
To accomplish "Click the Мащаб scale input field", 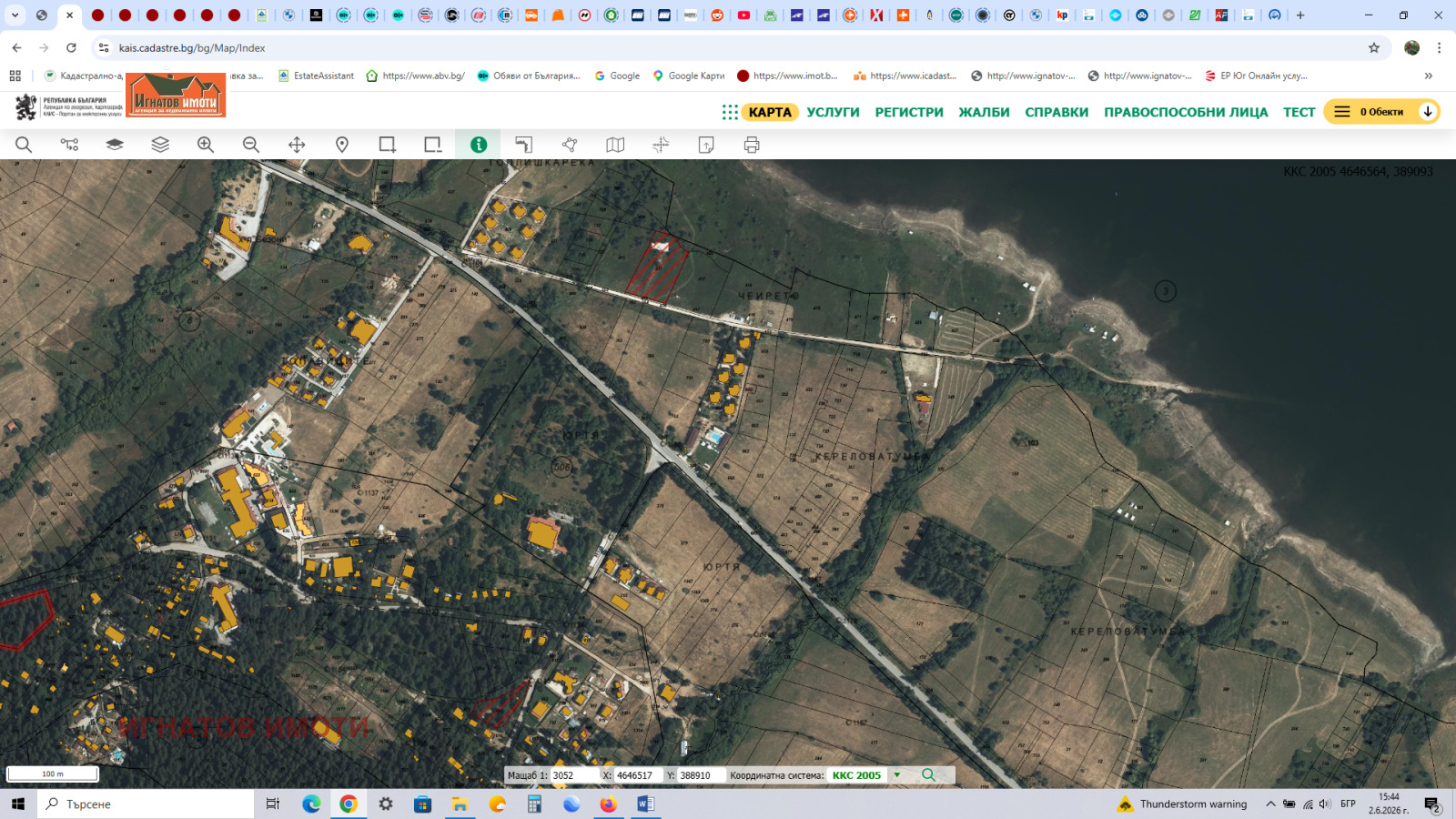I will click(x=572, y=775).
